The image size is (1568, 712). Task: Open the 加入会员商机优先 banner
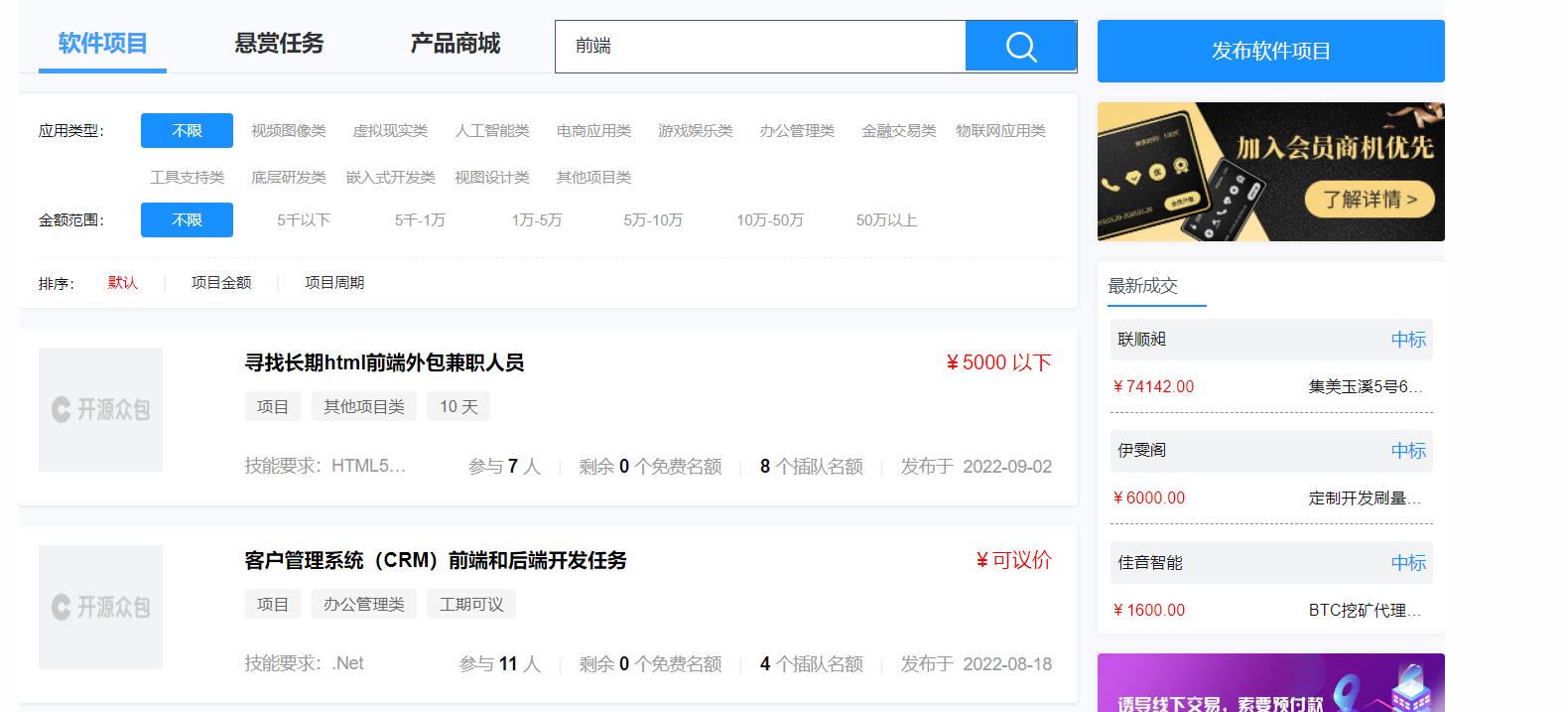pyautogui.click(x=1270, y=172)
